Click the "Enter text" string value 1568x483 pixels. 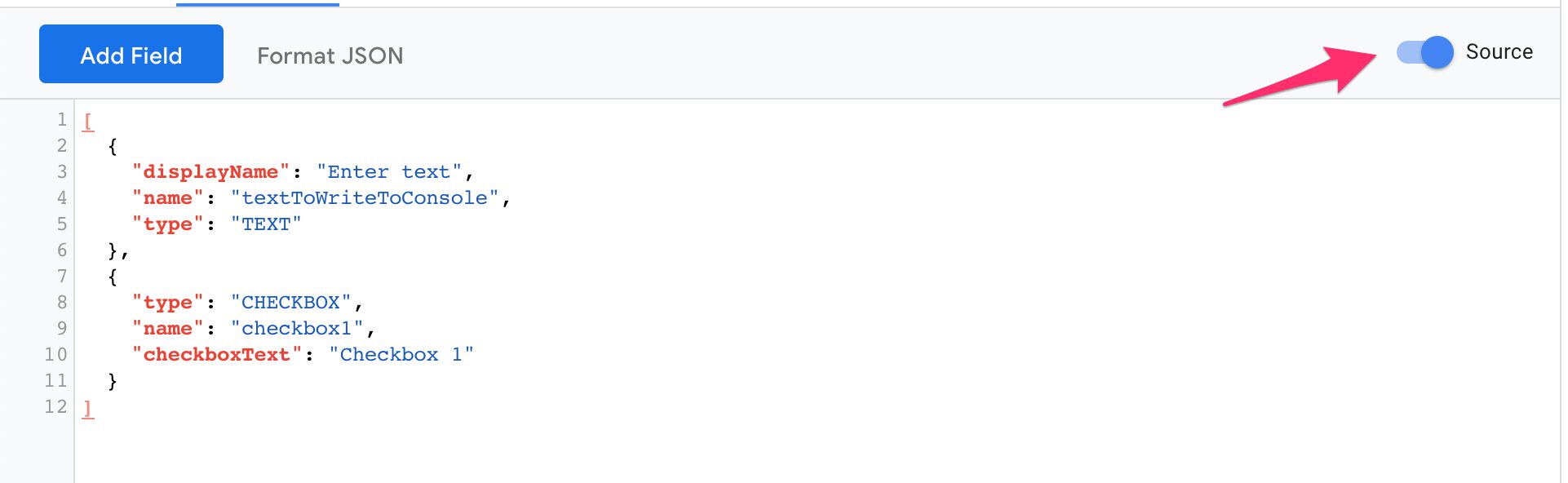pyautogui.click(x=389, y=172)
